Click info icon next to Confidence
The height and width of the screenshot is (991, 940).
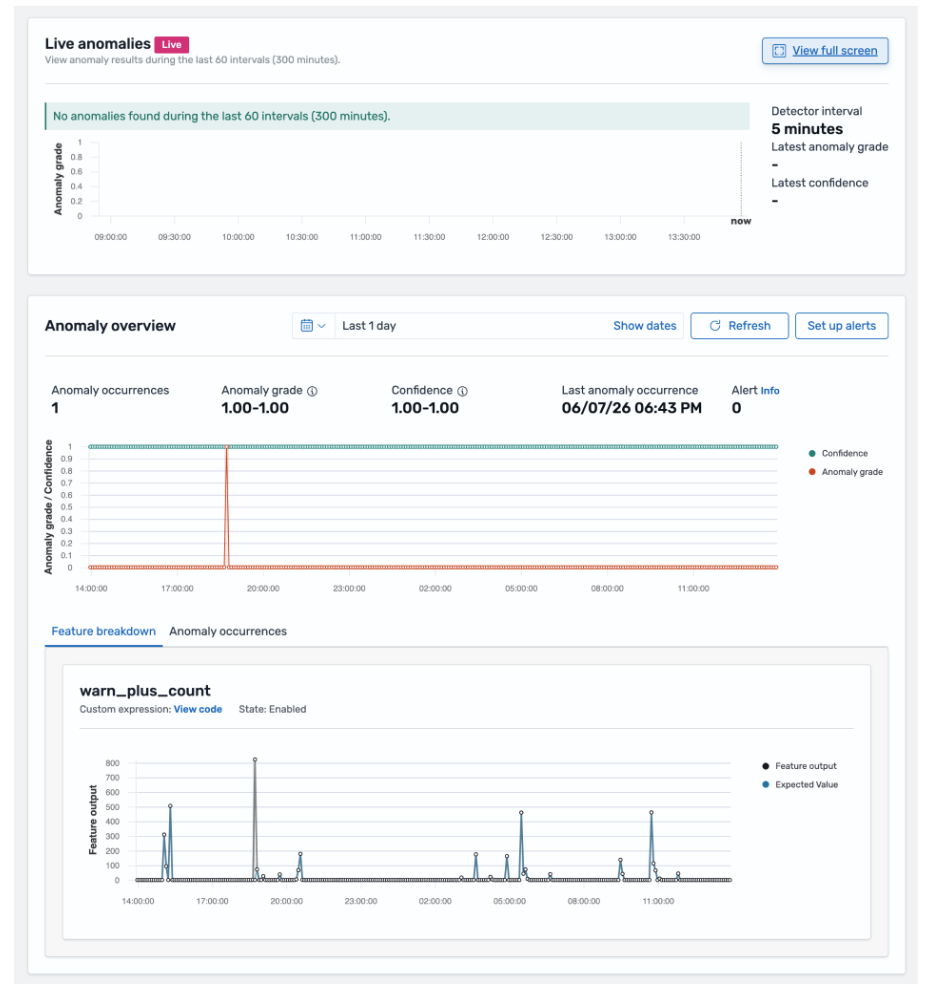click(x=462, y=391)
